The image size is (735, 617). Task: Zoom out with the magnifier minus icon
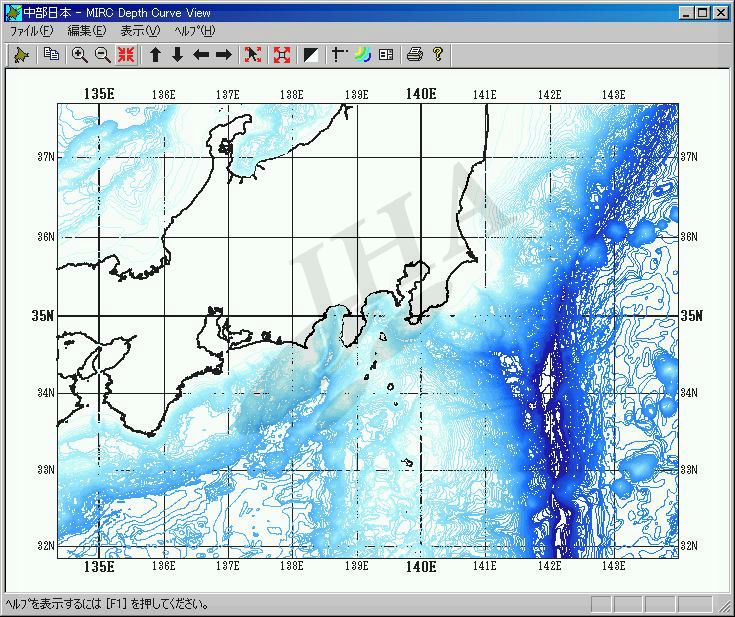pyautogui.click(x=103, y=55)
